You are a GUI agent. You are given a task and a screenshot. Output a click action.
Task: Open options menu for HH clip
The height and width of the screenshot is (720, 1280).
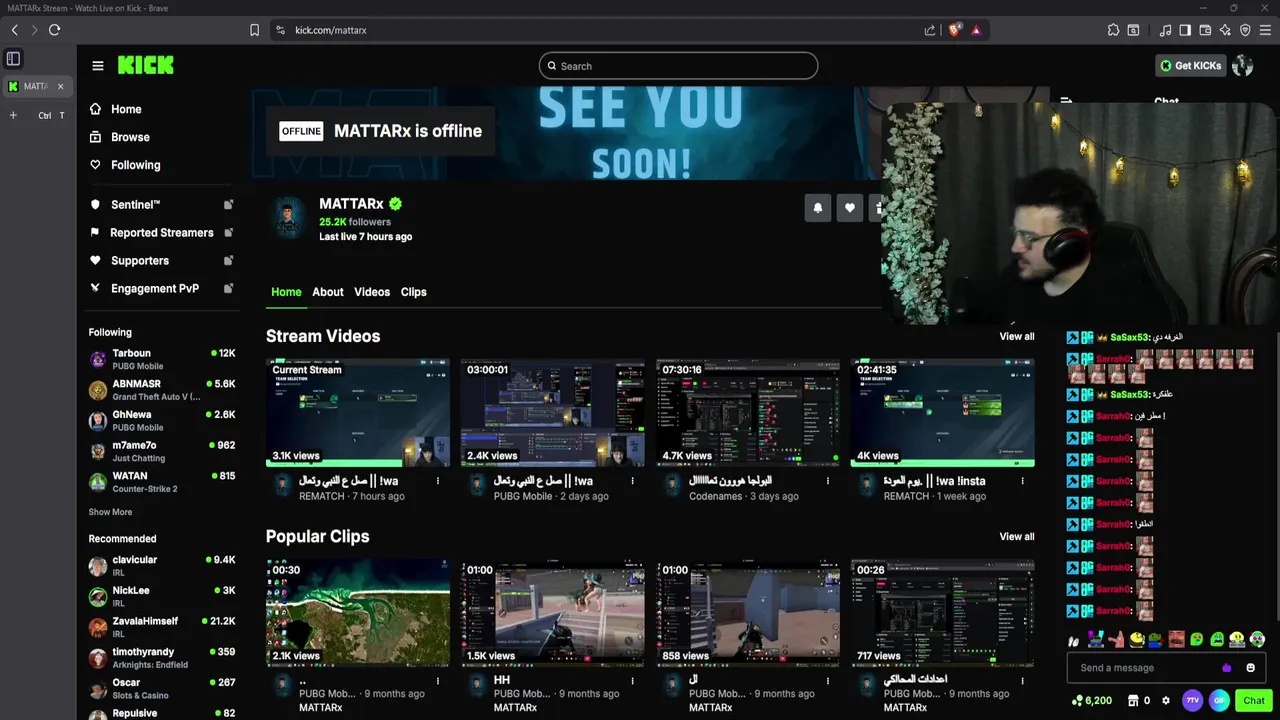[632, 681]
